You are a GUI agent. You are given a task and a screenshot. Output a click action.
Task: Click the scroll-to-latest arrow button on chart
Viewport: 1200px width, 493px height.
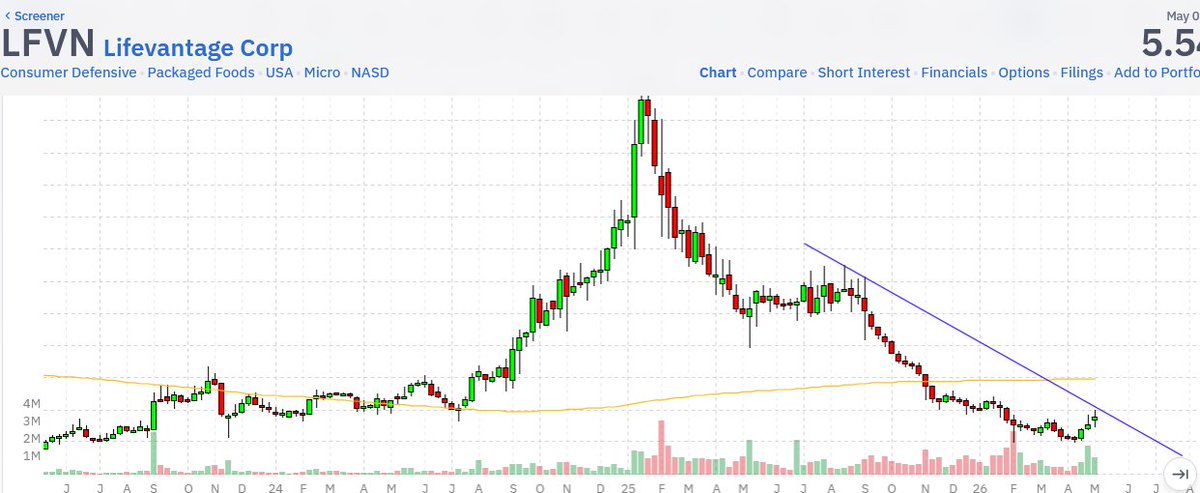coord(1179,474)
